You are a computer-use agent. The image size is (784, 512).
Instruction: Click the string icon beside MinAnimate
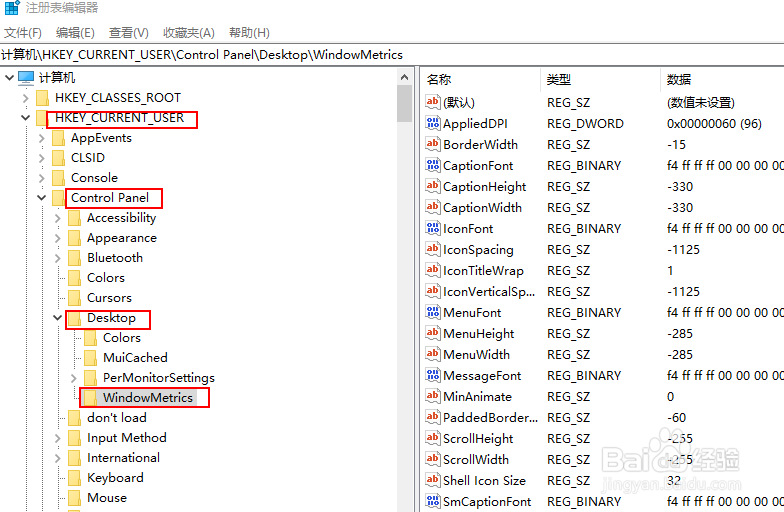[x=432, y=396]
